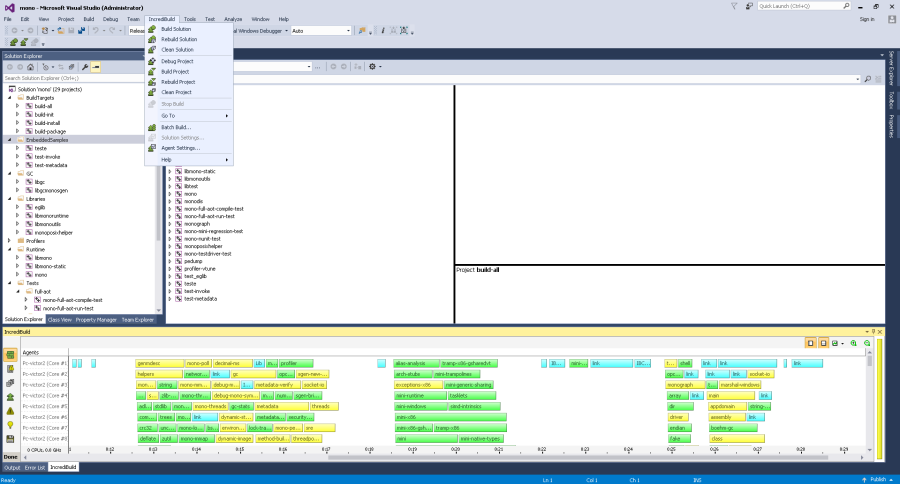Click the gear settings icon in toolbar

pos(373,67)
